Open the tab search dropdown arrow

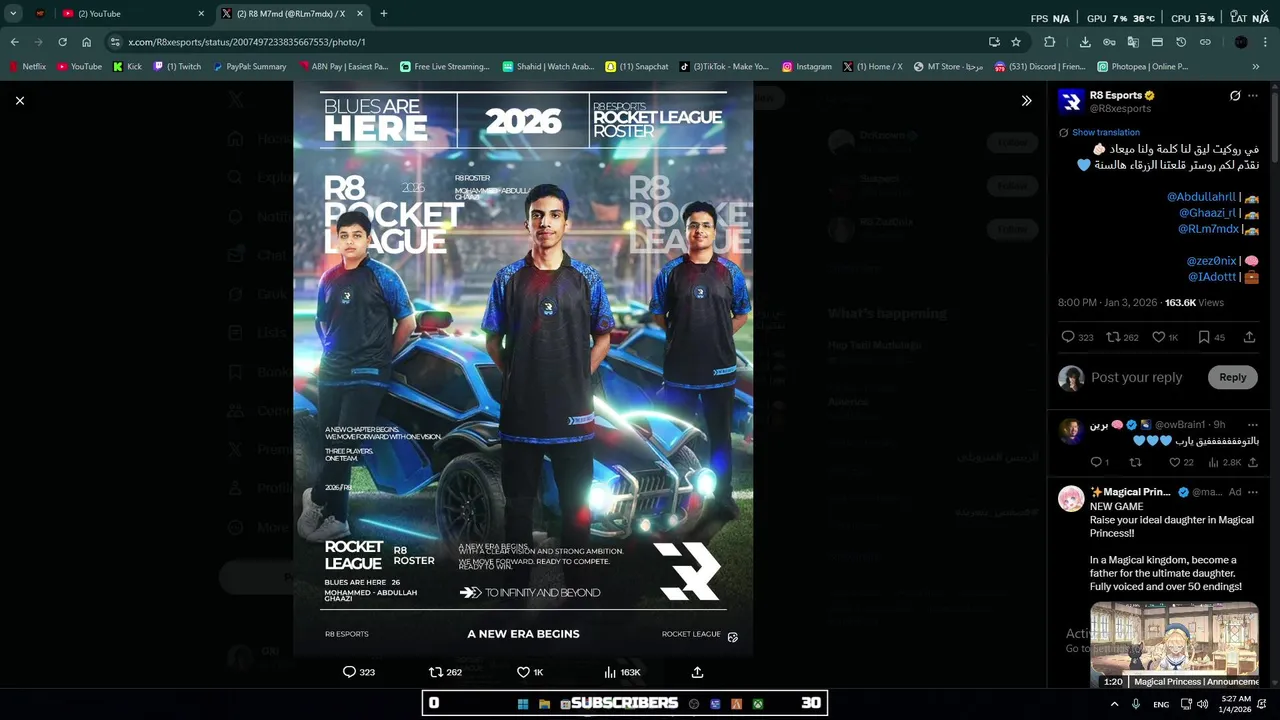coord(13,13)
